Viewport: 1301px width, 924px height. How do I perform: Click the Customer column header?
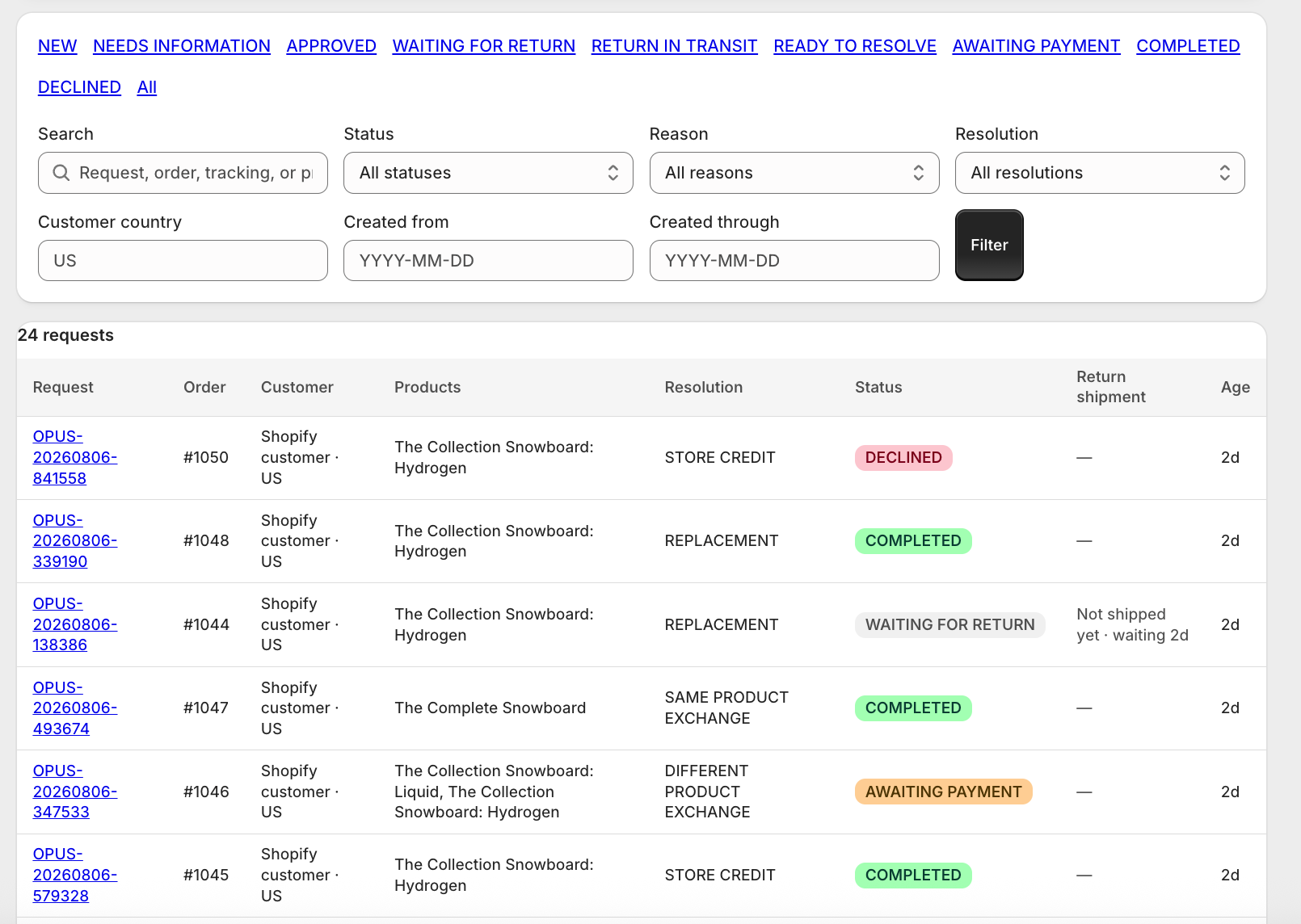pyautogui.click(x=297, y=388)
